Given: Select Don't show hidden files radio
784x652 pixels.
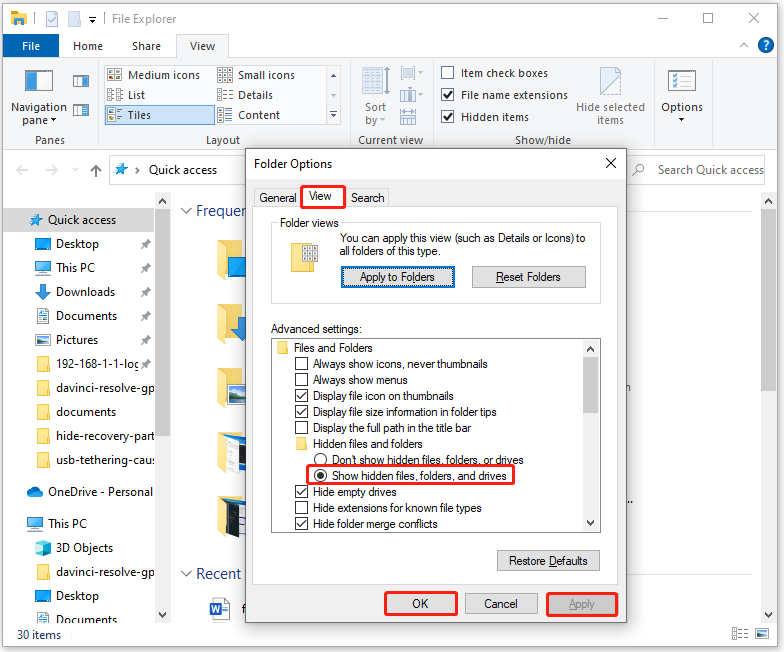Looking at the screenshot, I should (320, 460).
